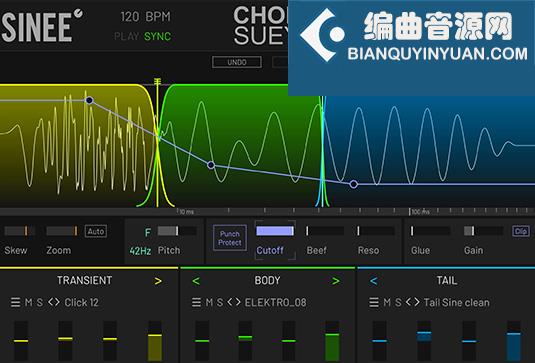This screenshot has width=535, height=363.
Task: Solo the Transient layer with S
Action: [40, 302]
